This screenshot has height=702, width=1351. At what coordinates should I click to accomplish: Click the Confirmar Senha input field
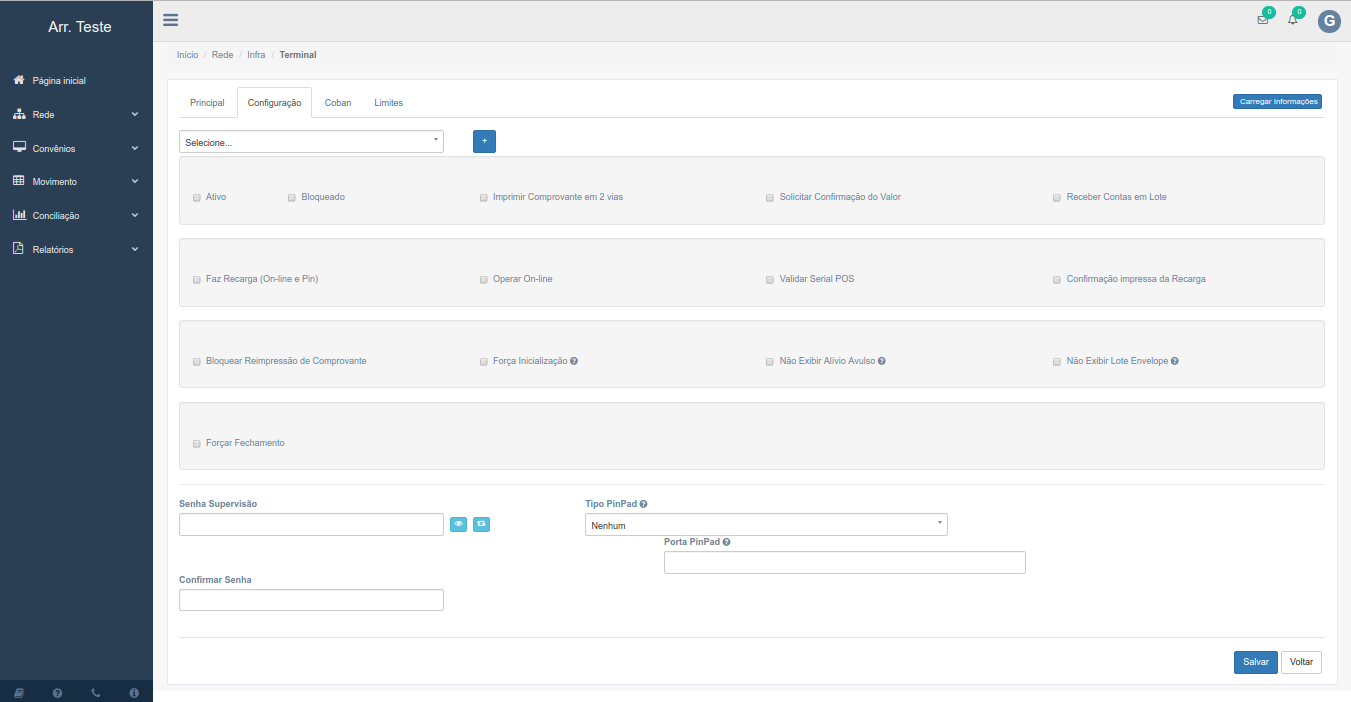311,600
